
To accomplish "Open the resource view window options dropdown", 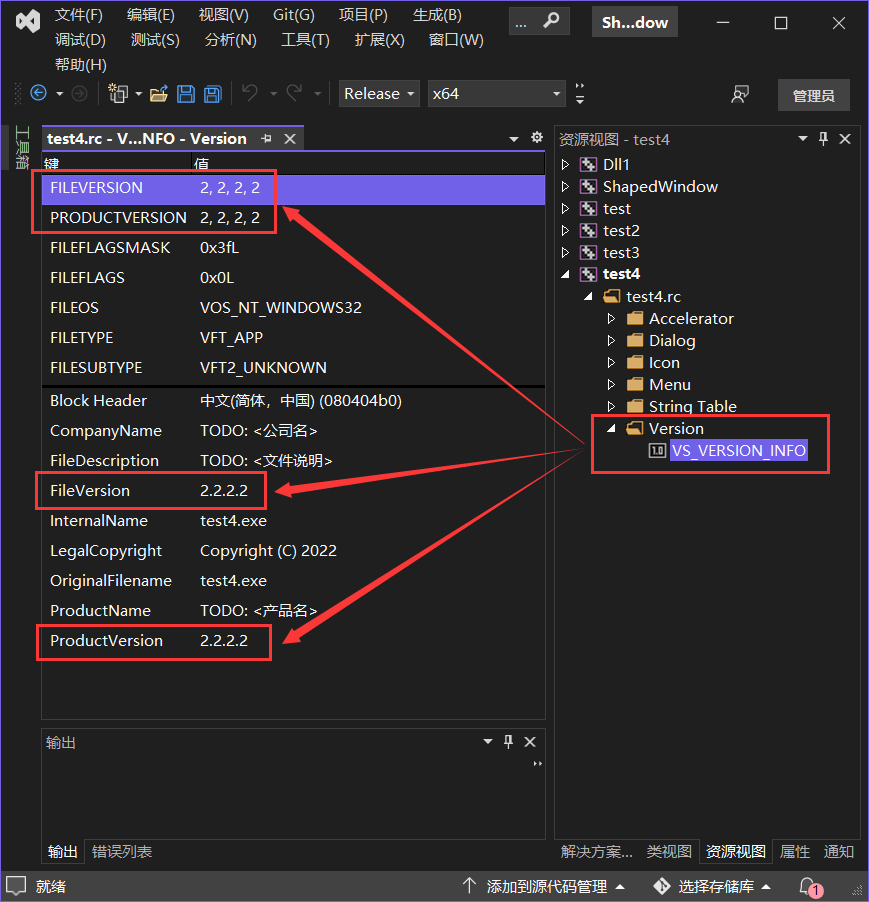I will click(803, 139).
